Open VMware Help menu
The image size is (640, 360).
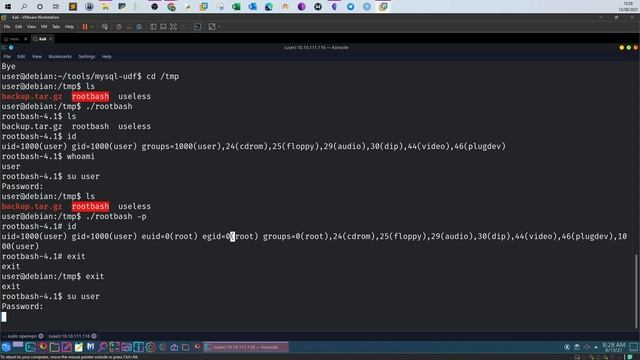[69, 27]
